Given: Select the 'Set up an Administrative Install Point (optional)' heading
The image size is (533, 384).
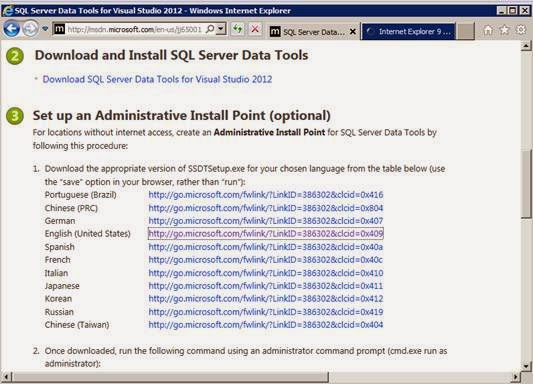Looking at the screenshot, I should coord(182,116).
